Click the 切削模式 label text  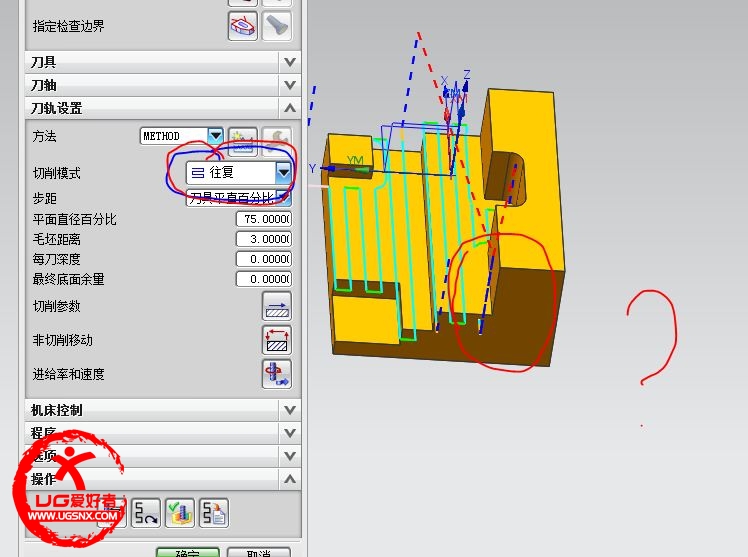(56, 173)
